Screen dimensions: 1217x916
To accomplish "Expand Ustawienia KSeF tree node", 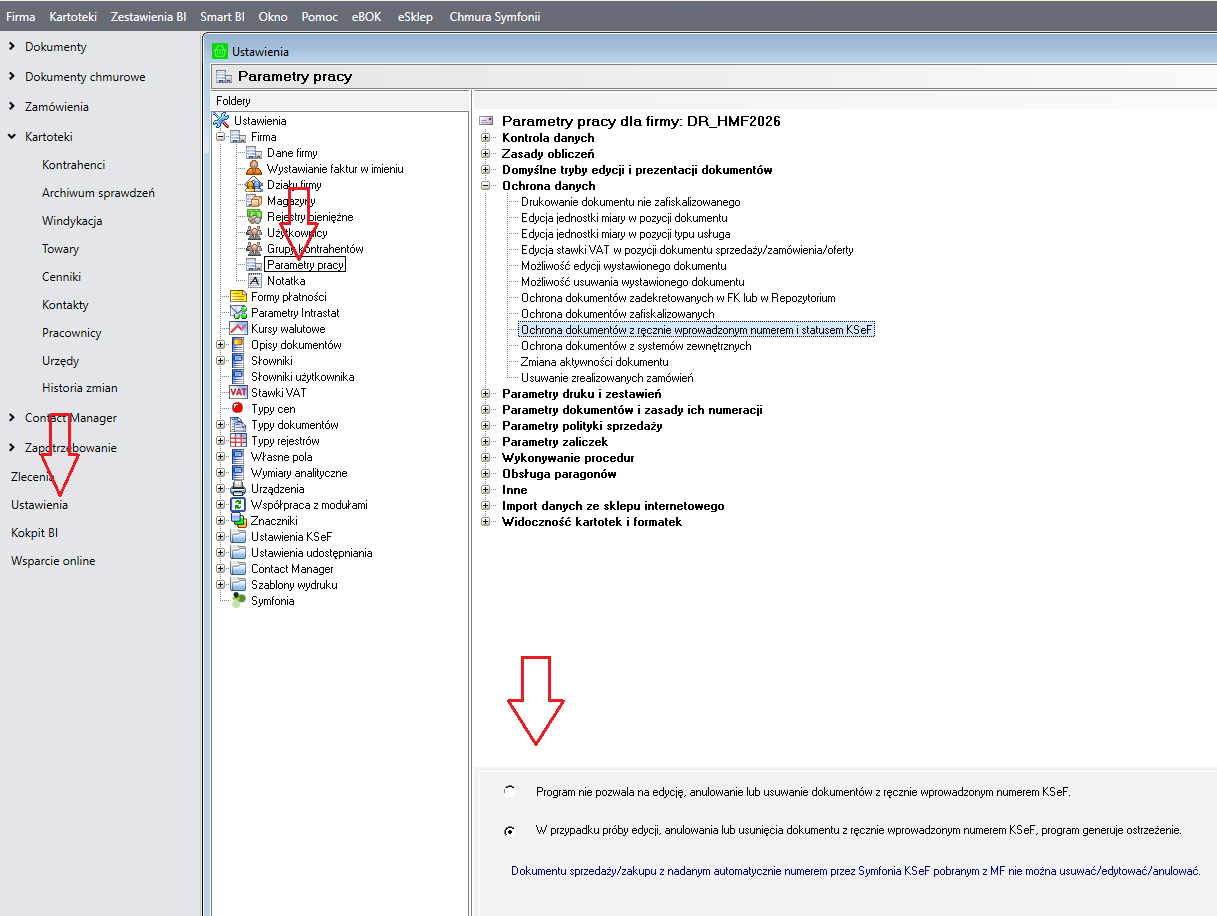I will [x=221, y=537].
